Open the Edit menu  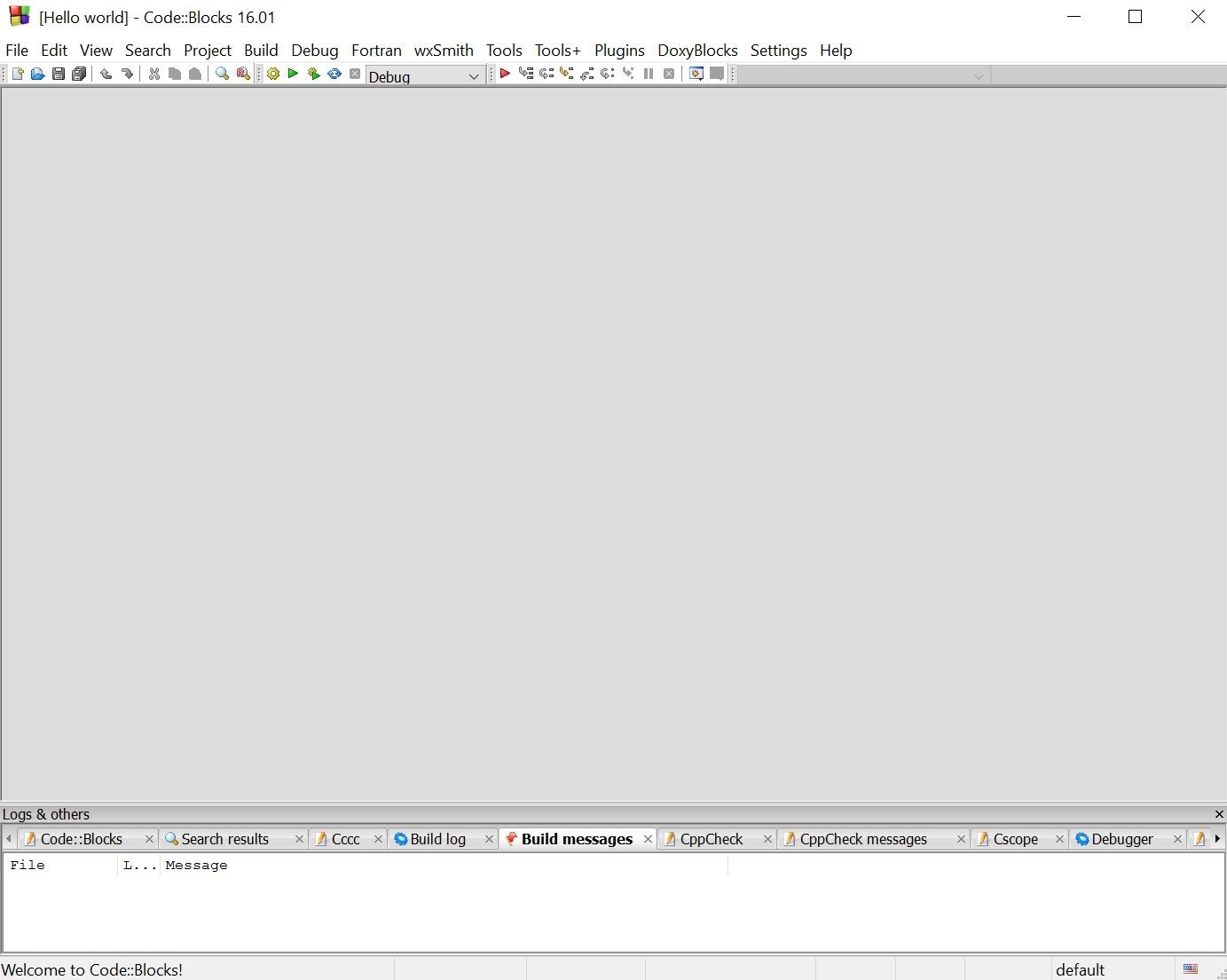click(x=54, y=51)
